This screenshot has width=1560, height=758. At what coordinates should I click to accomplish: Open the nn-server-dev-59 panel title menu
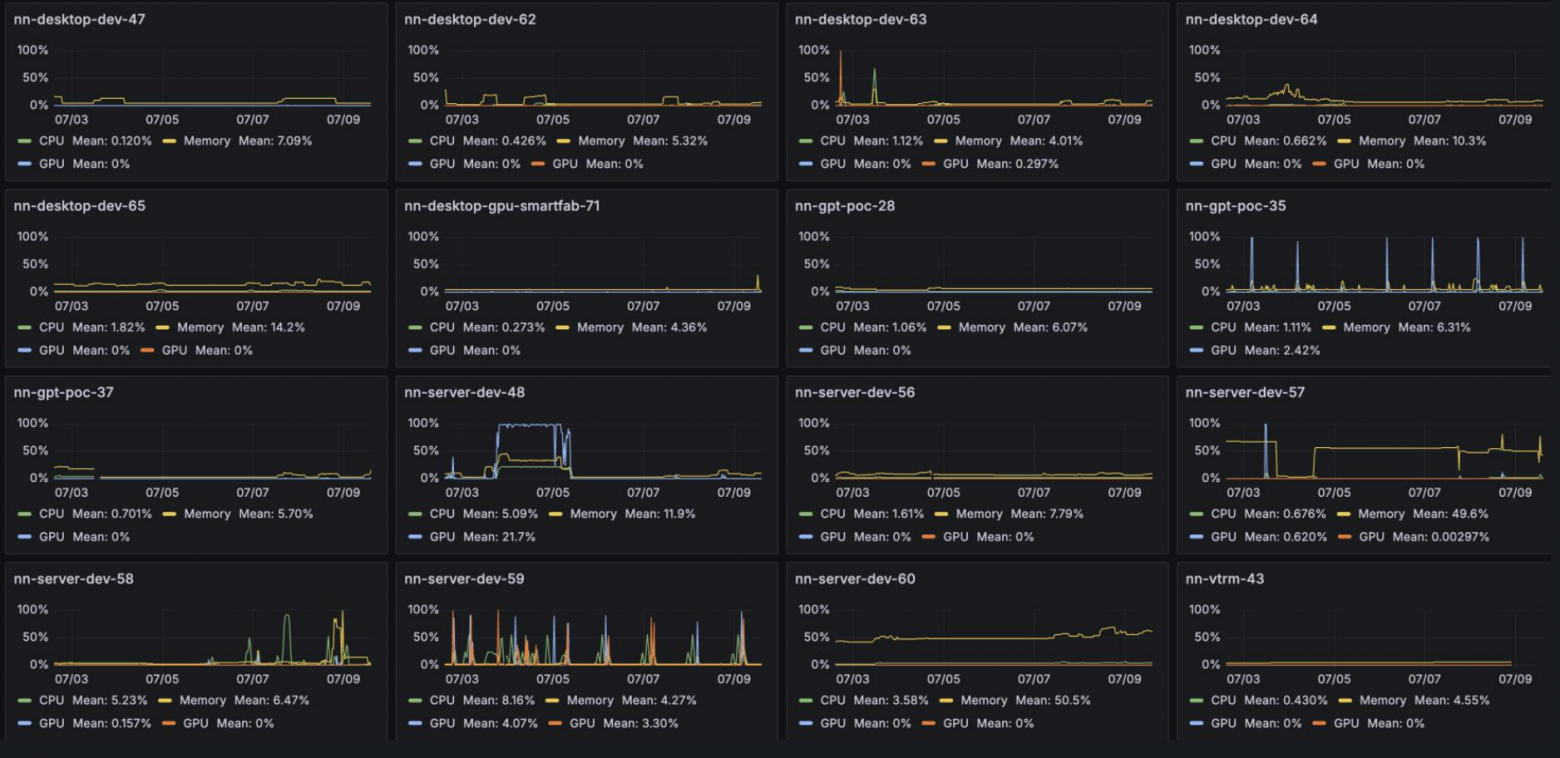point(464,579)
